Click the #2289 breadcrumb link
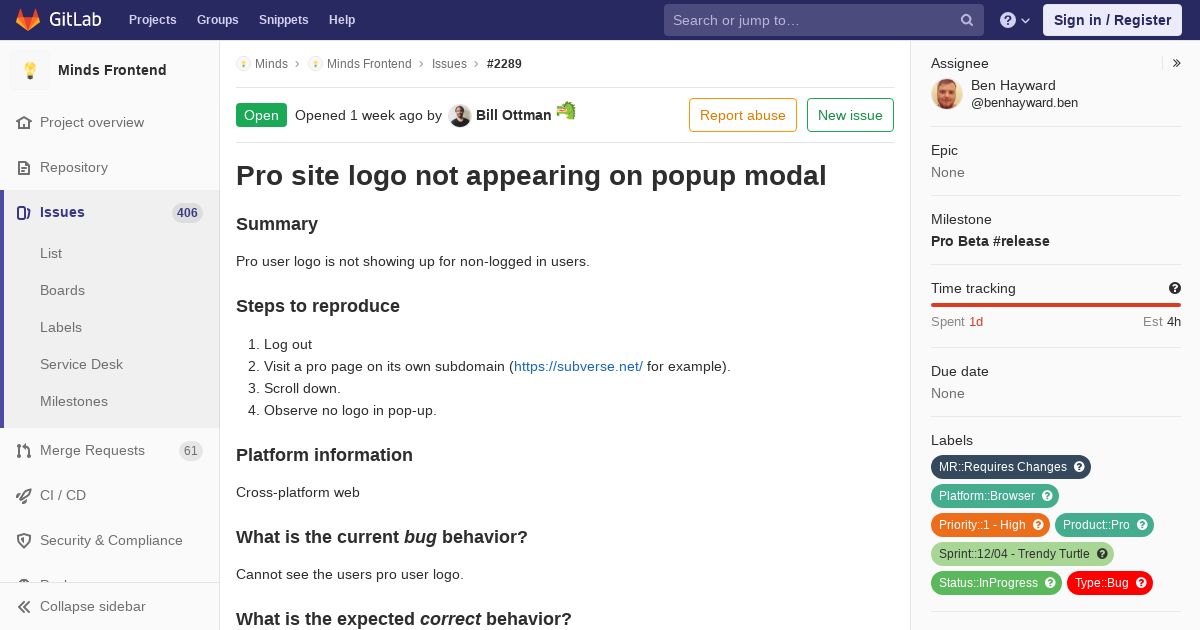Viewport: 1200px width, 630px height. click(504, 64)
